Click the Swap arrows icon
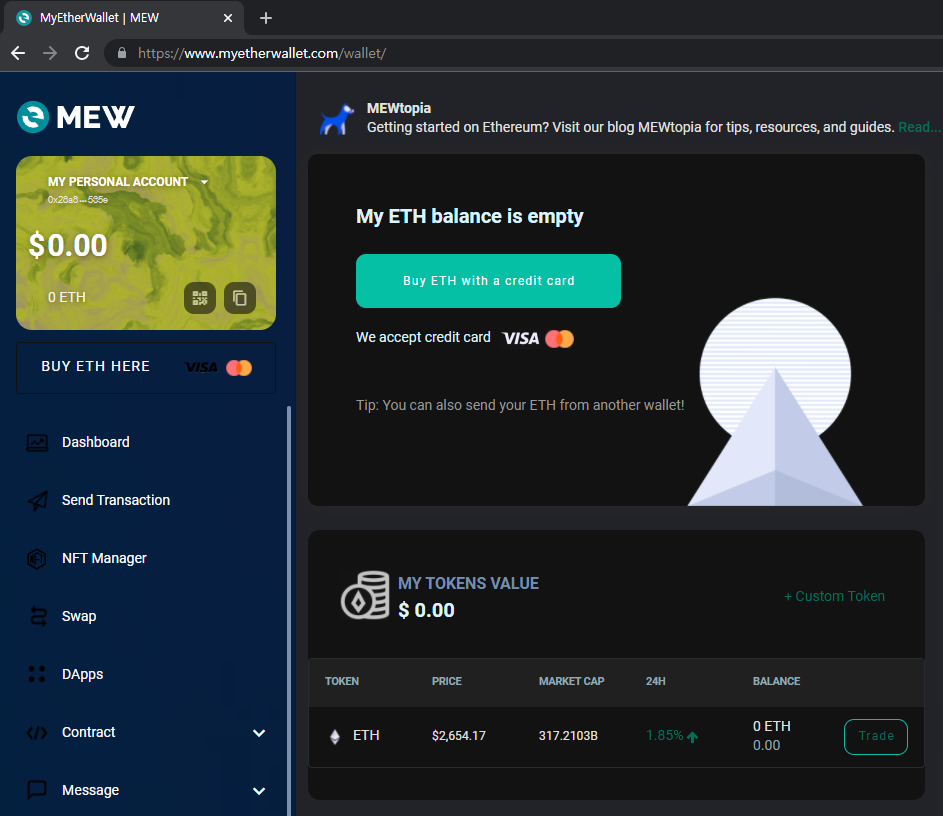The height and width of the screenshot is (816, 943). [x=38, y=616]
